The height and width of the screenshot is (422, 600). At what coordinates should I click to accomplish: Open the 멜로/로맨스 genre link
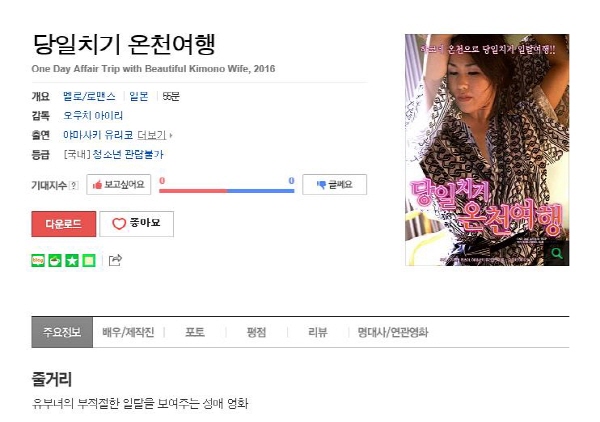(89, 96)
